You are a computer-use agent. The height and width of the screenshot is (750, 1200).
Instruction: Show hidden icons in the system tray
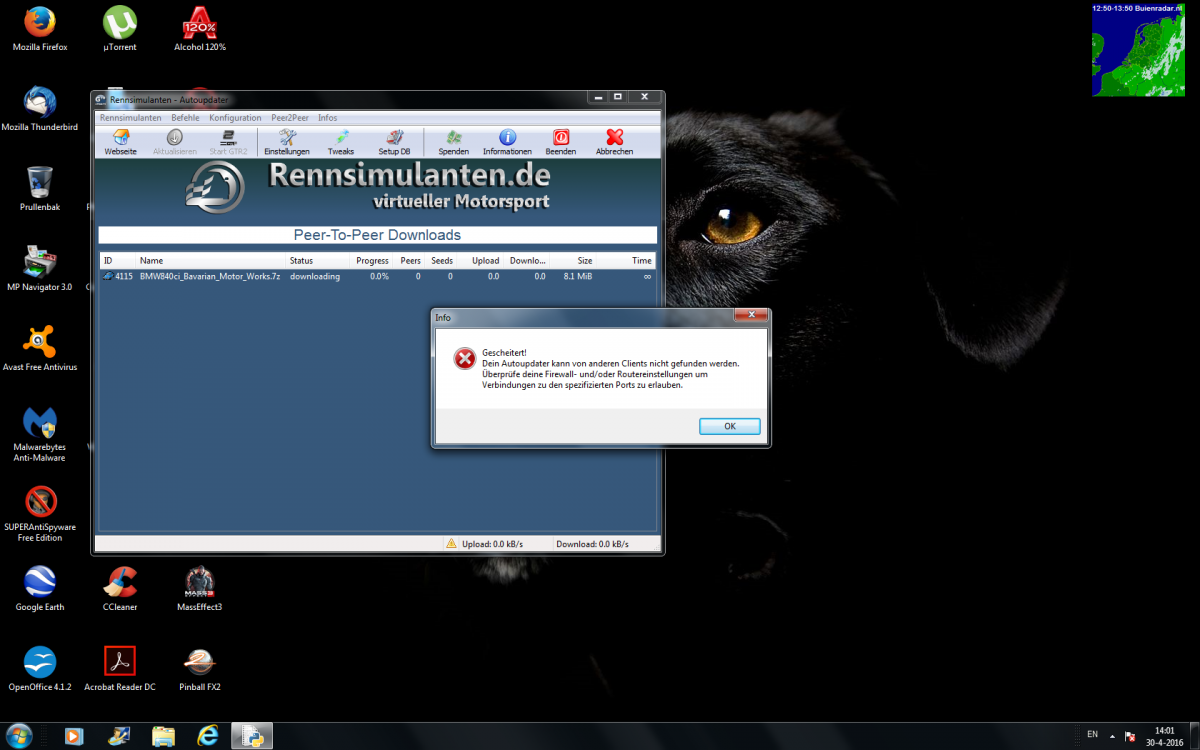[x=1112, y=735]
